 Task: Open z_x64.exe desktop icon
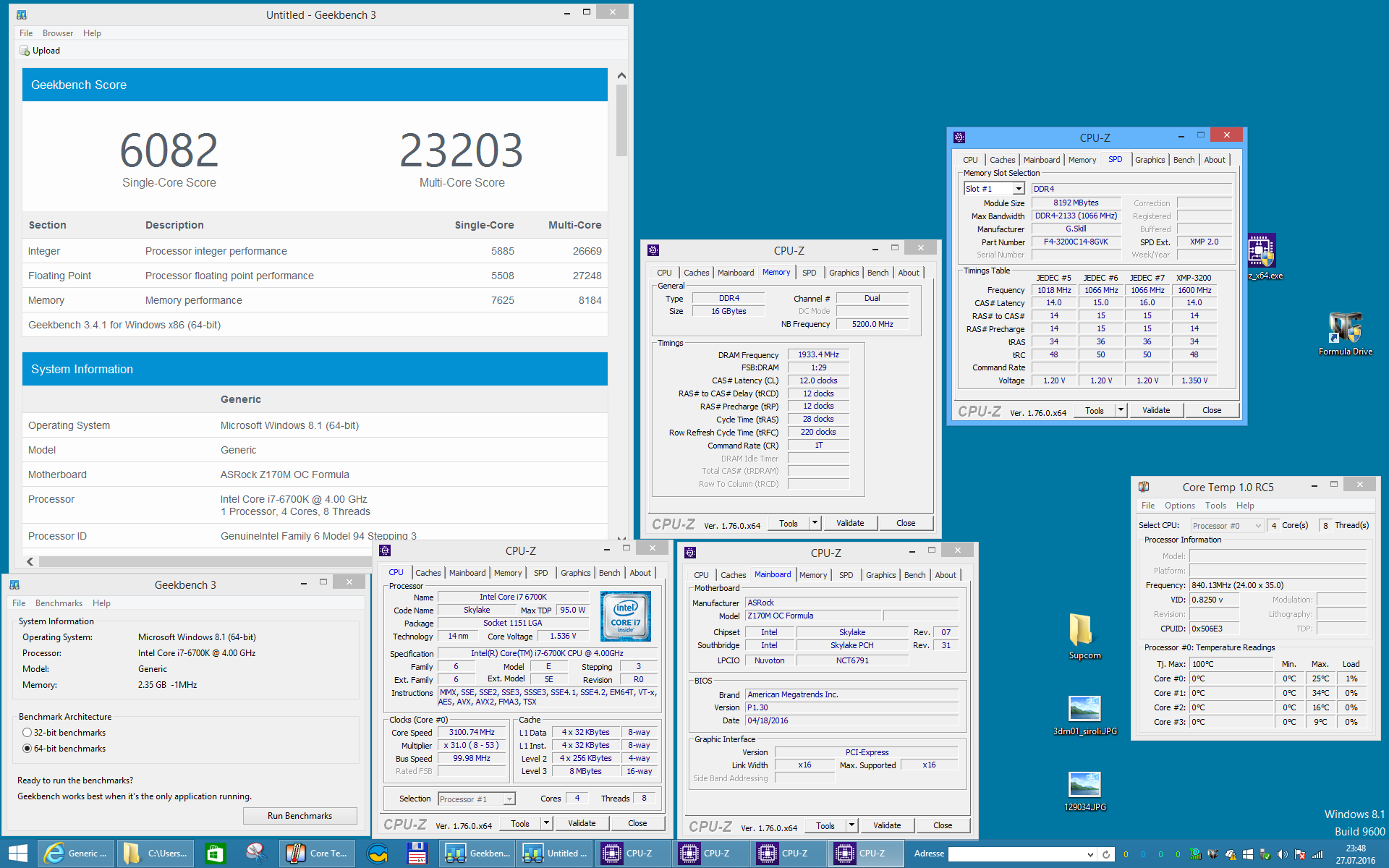tap(1263, 257)
